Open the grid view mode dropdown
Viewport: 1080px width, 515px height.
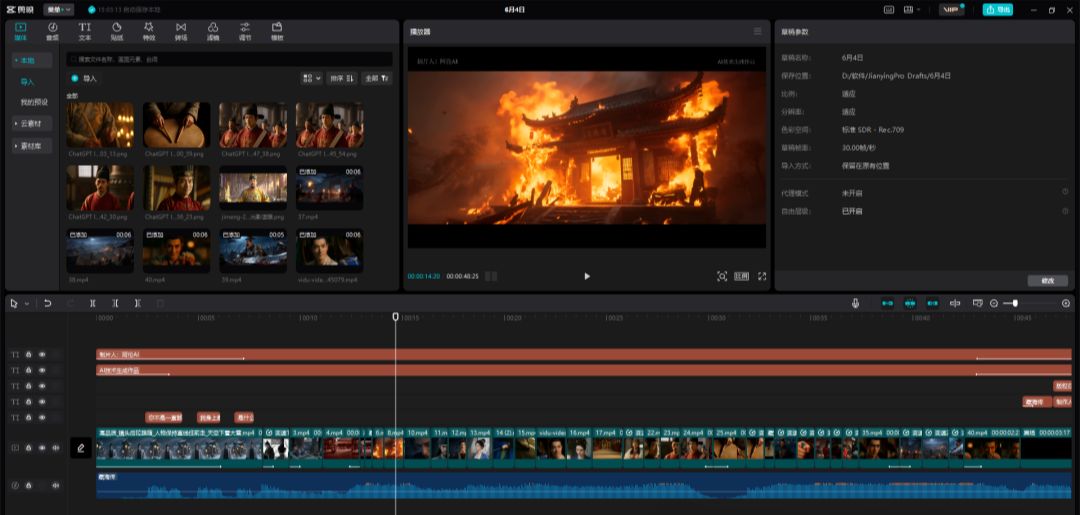coord(311,78)
